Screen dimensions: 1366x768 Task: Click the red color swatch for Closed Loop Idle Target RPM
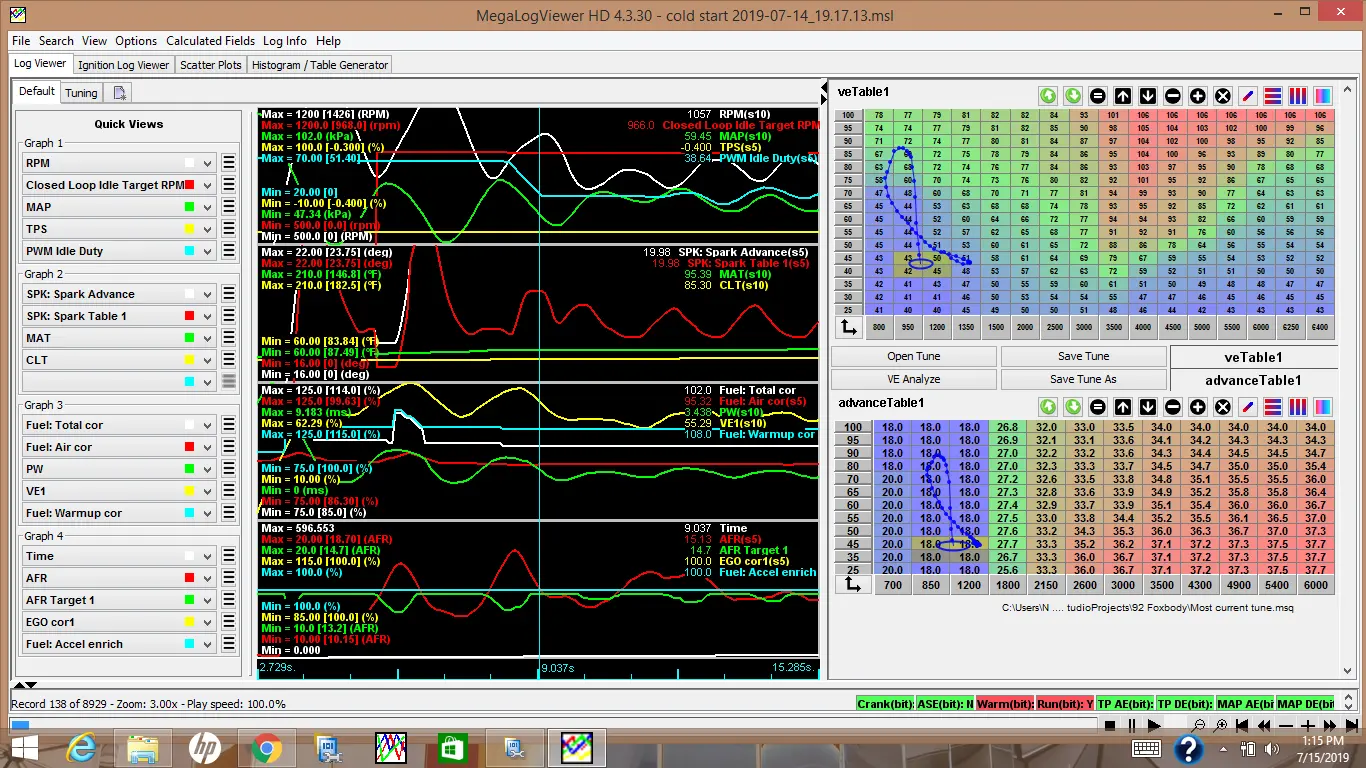point(190,185)
